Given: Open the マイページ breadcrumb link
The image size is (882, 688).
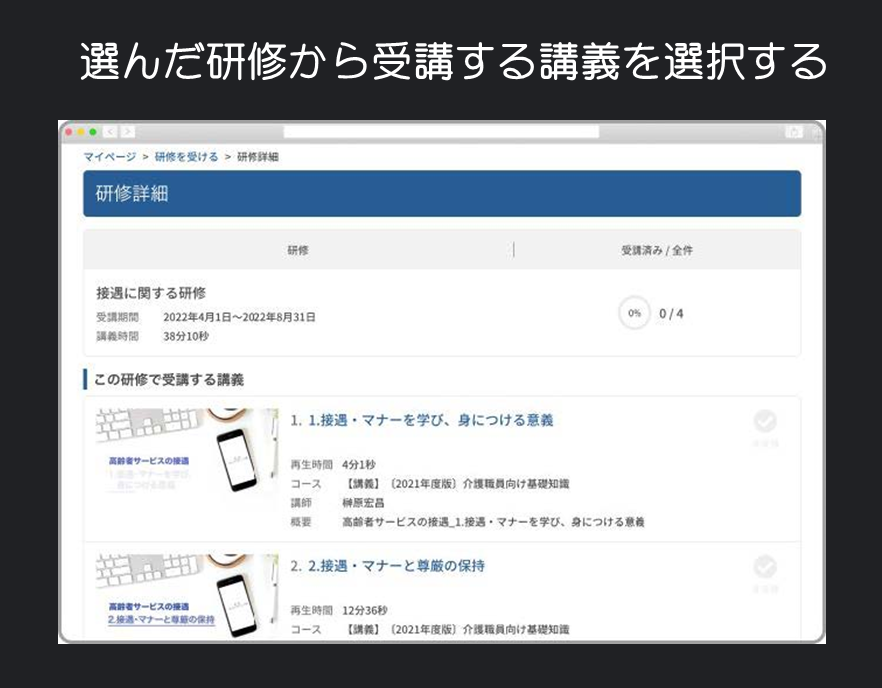Looking at the screenshot, I should [109, 157].
